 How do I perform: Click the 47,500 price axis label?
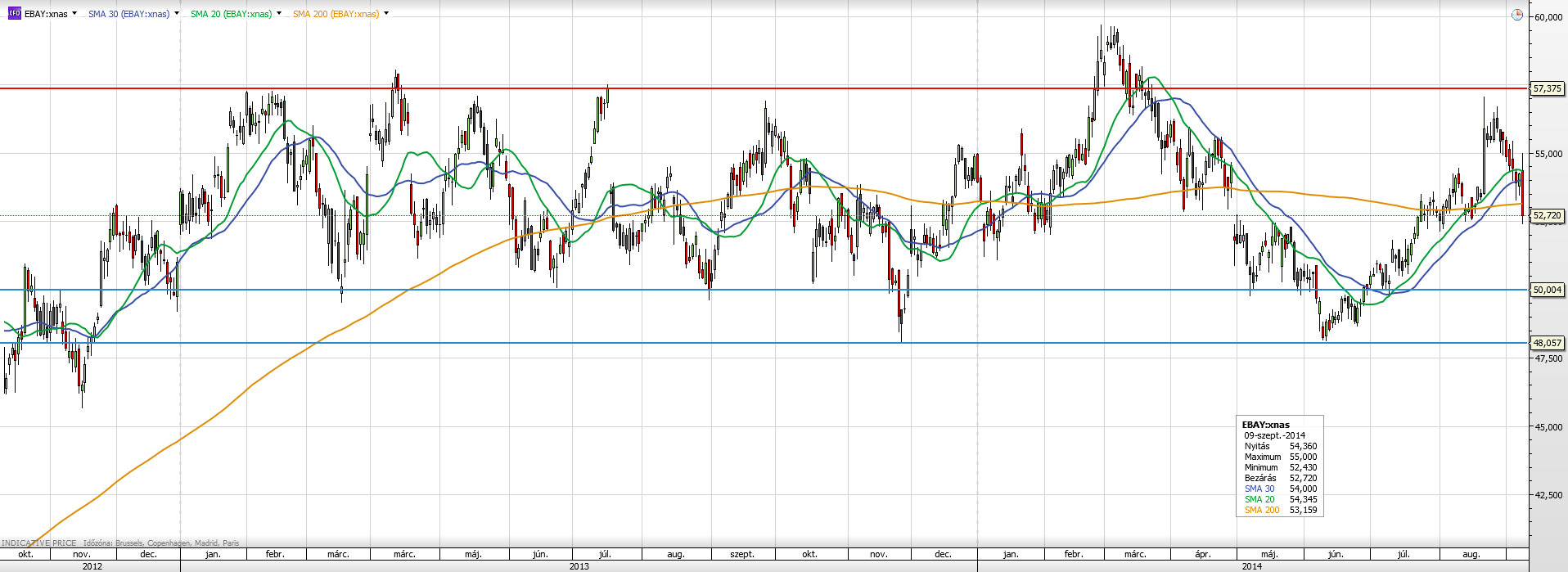[x=1548, y=358]
